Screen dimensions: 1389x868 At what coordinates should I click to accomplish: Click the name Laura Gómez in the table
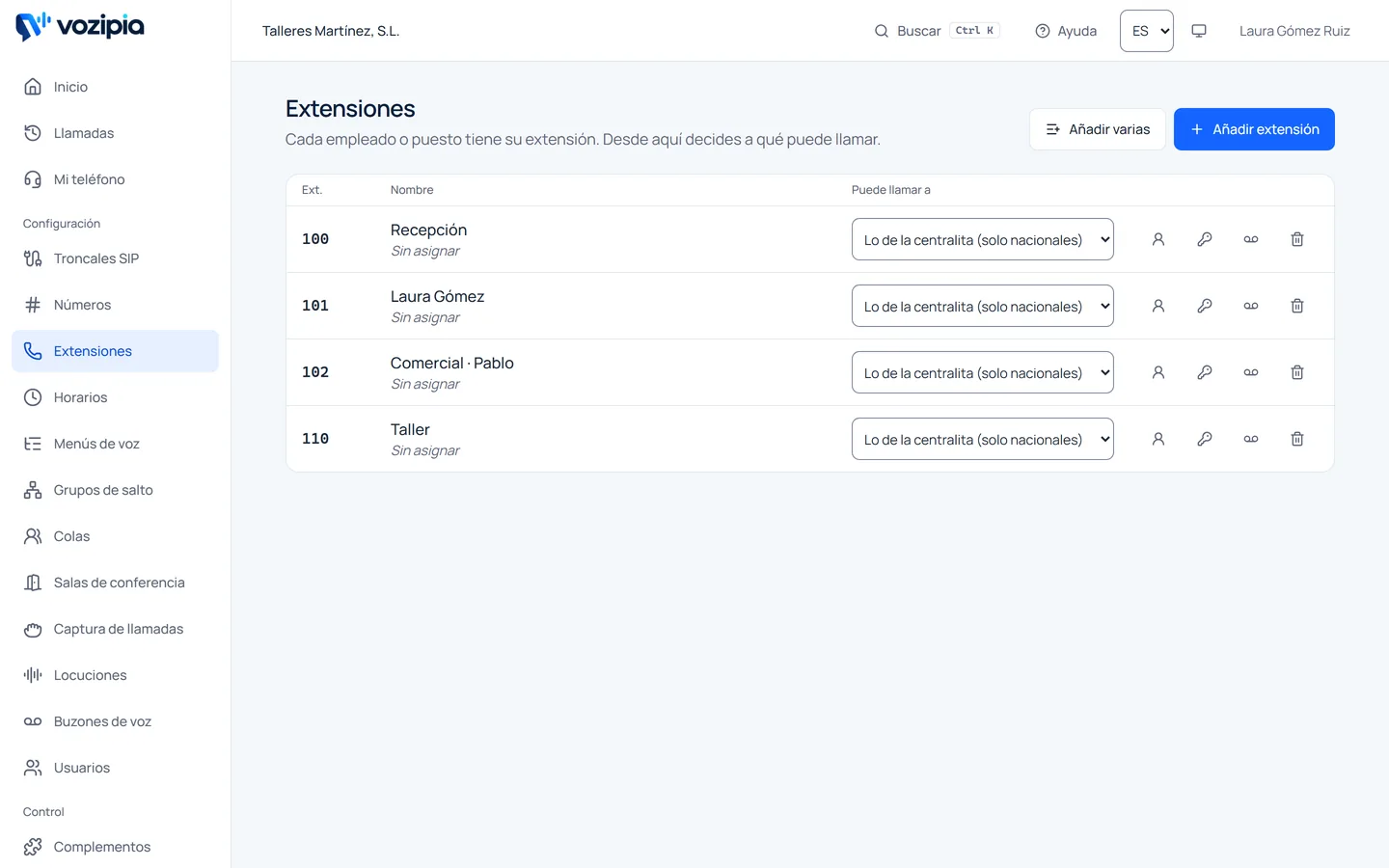coord(437,296)
